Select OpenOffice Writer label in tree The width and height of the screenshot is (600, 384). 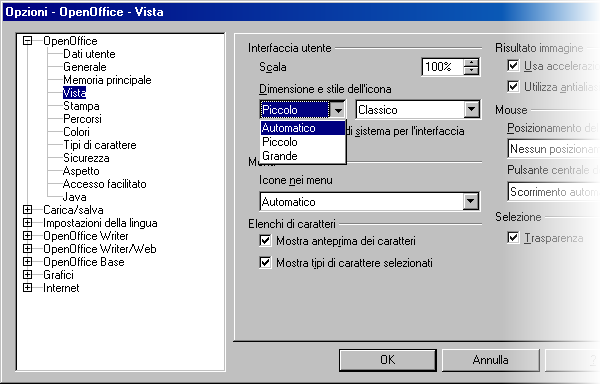[86, 236]
